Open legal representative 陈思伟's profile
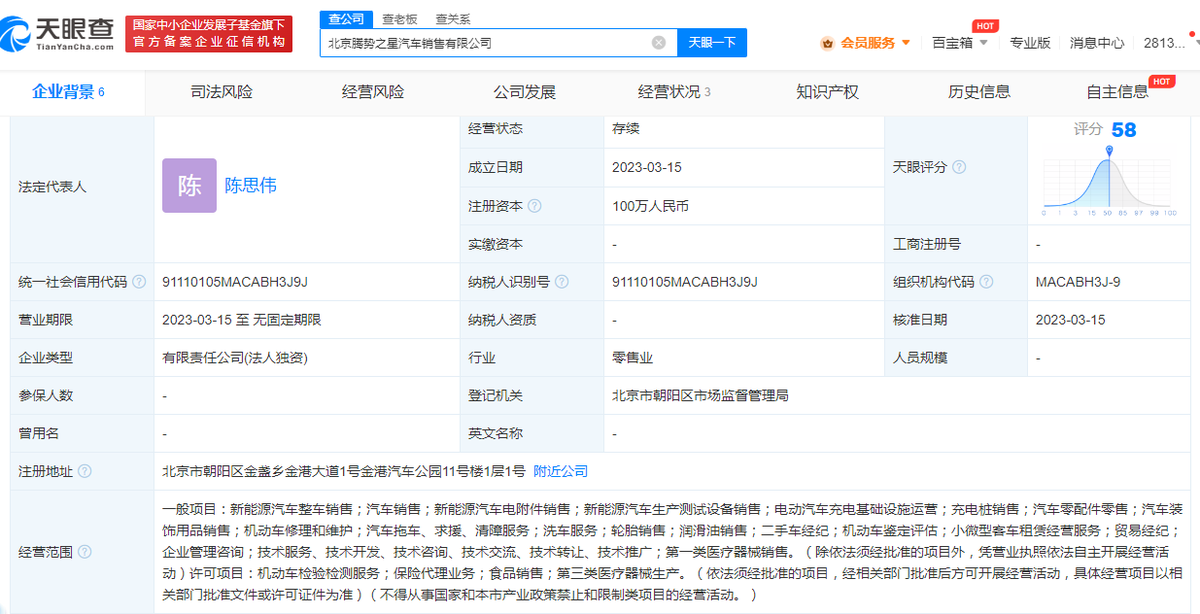 tap(250, 186)
